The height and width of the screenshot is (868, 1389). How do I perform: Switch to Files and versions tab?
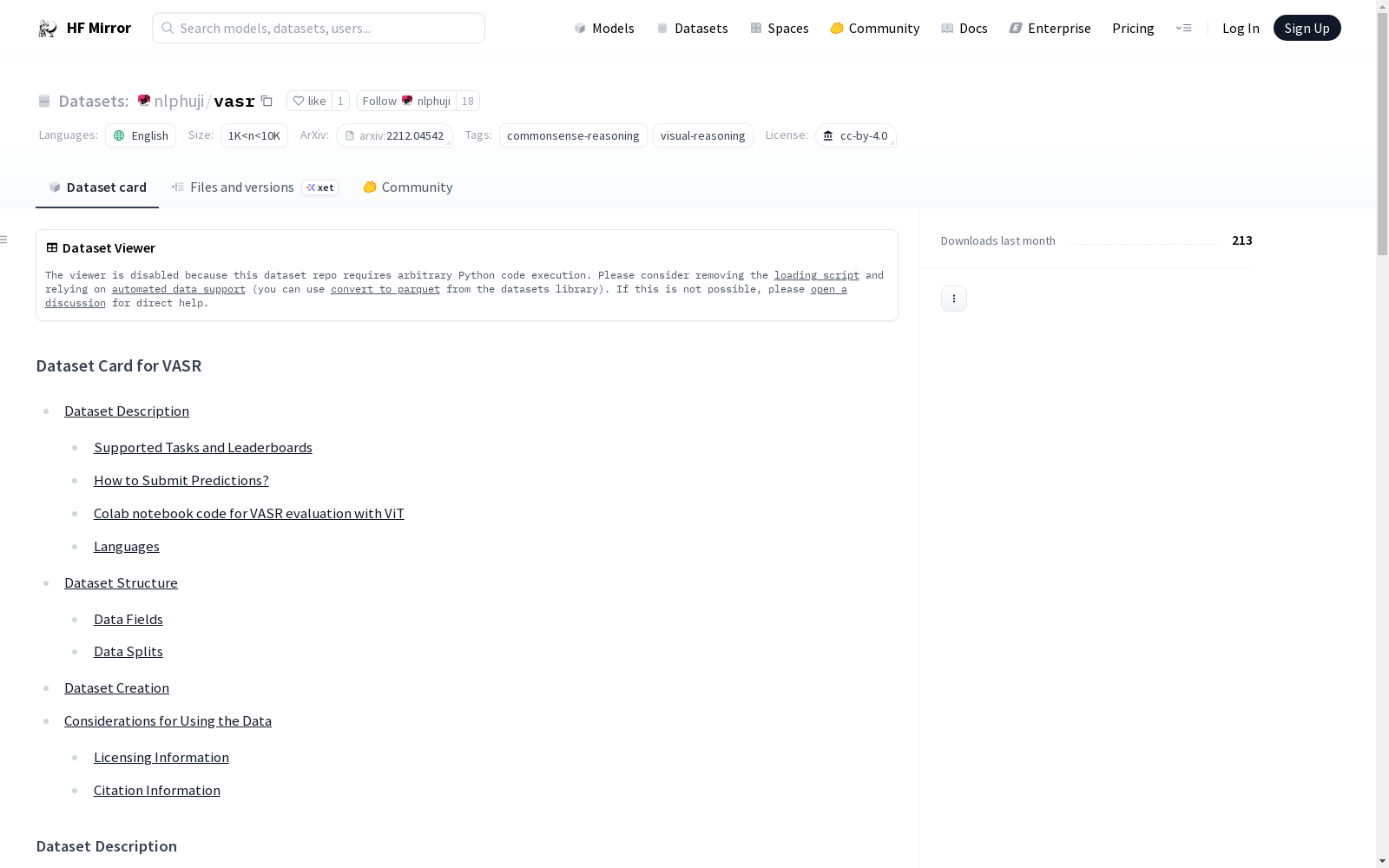[255, 187]
